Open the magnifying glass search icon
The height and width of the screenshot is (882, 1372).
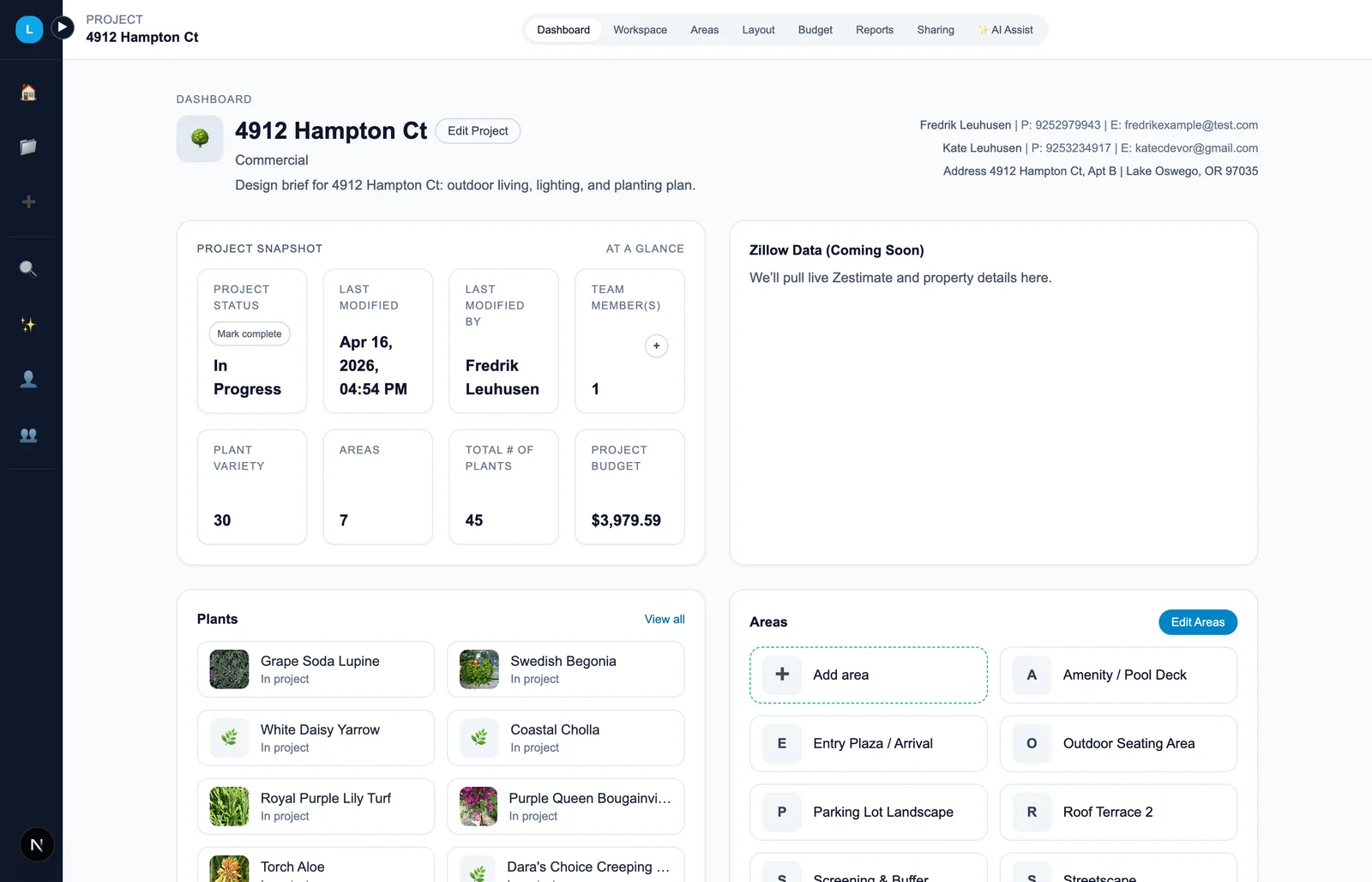(28, 269)
